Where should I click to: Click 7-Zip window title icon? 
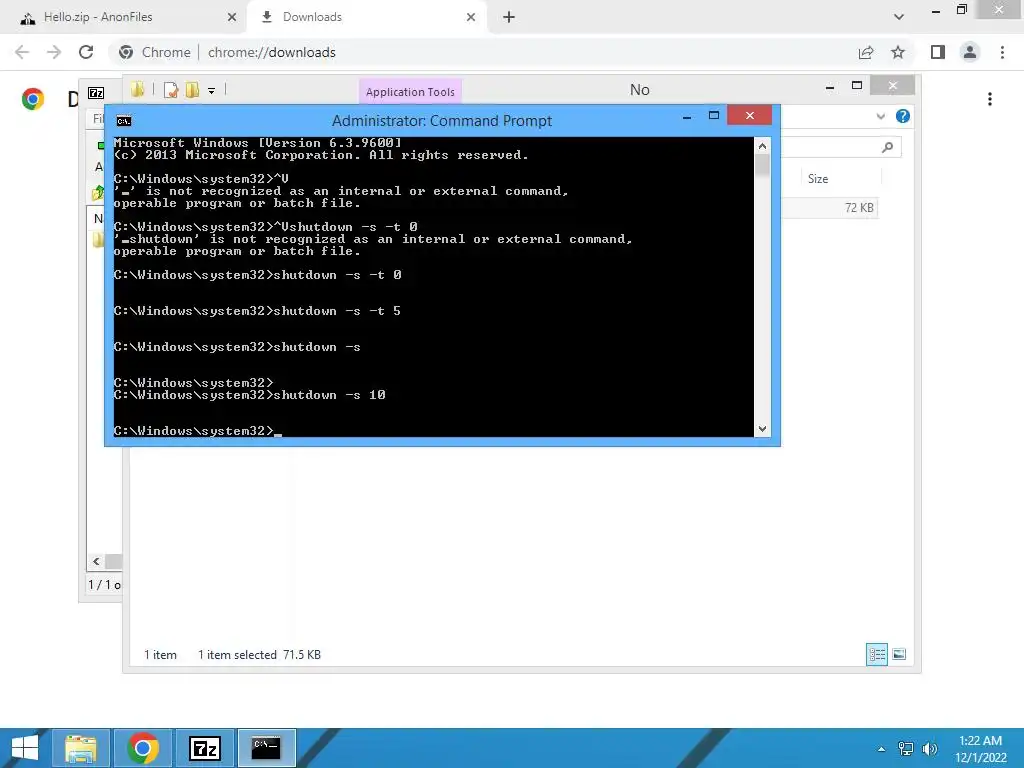pyautogui.click(x=96, y=93)
